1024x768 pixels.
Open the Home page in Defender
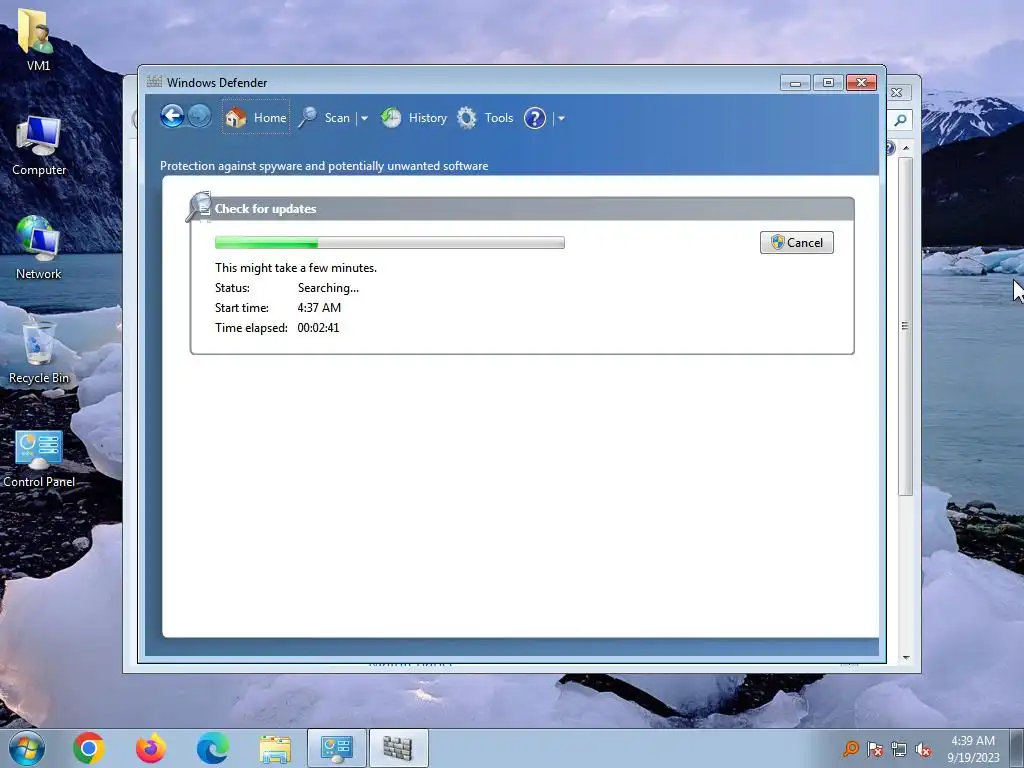256,118
